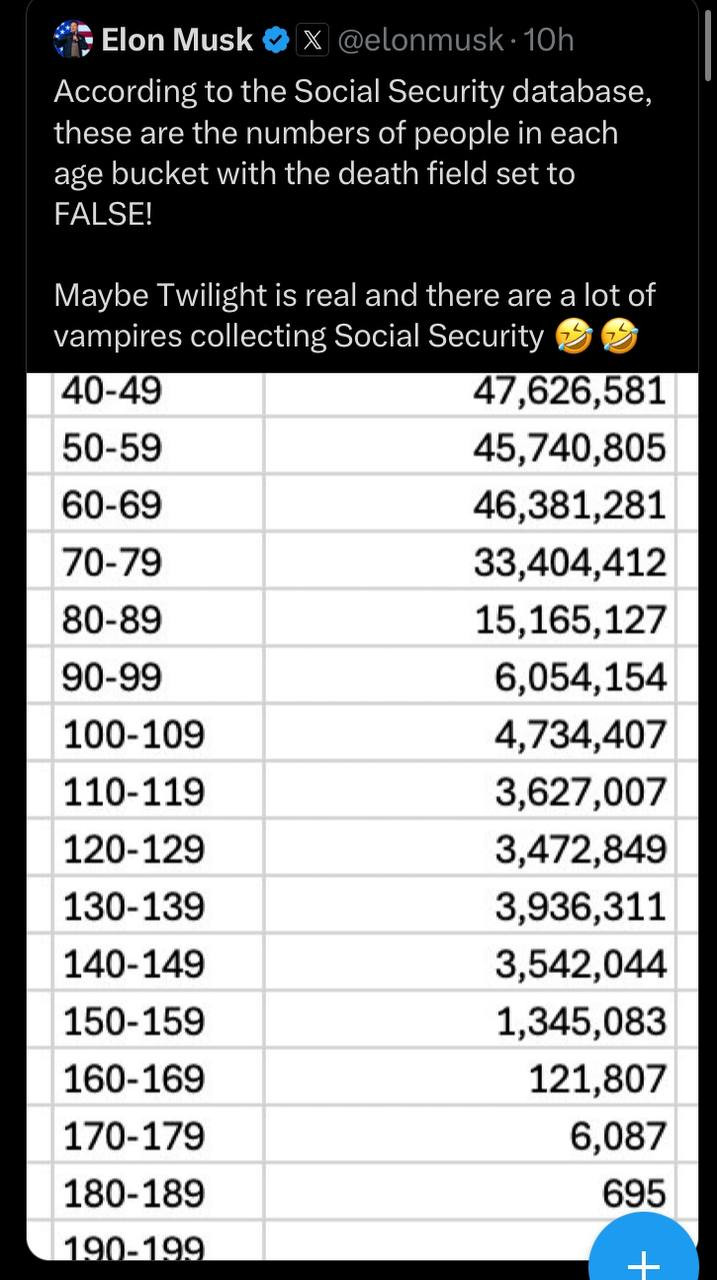The height and width of the screenshot is (1280, 717).
Task: Select the 6,054,154 value for 90-99
Action: coord(580,678)
